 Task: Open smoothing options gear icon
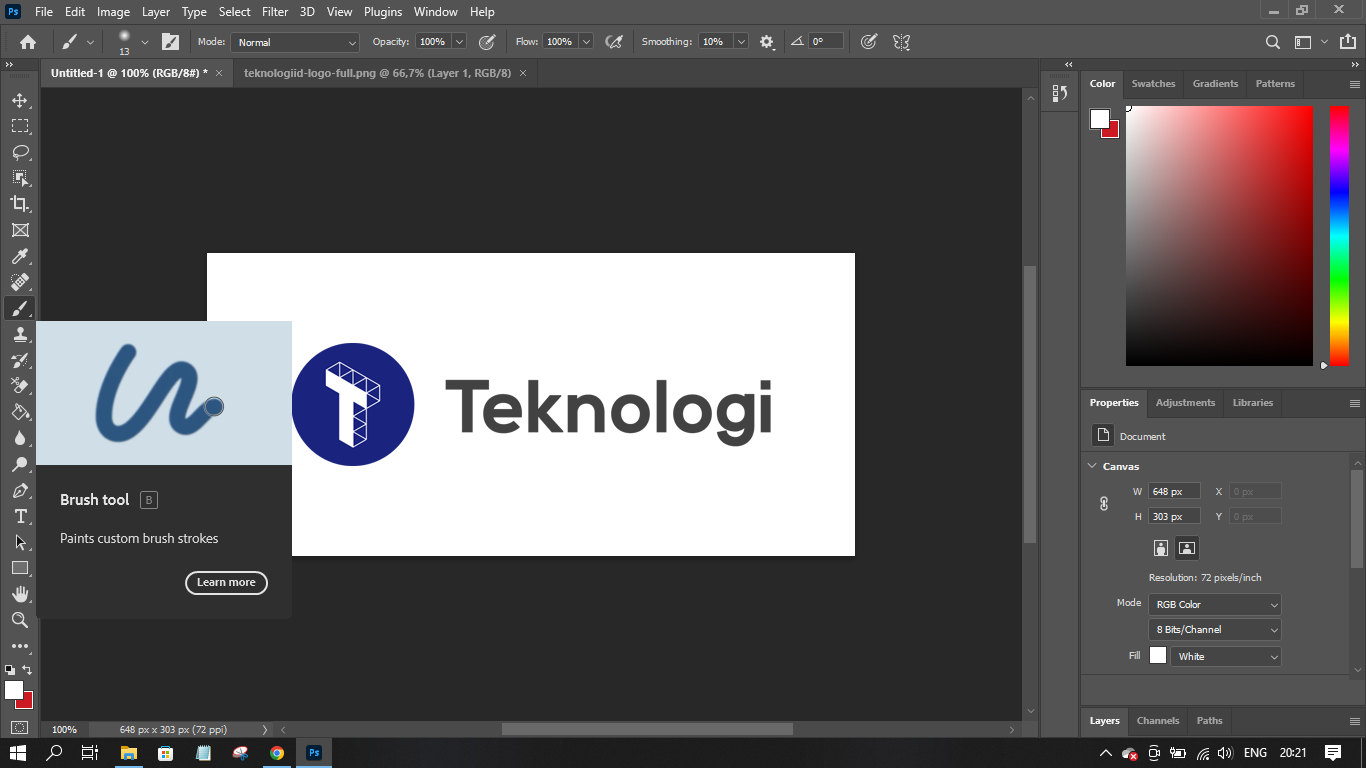tap(767, 42)
